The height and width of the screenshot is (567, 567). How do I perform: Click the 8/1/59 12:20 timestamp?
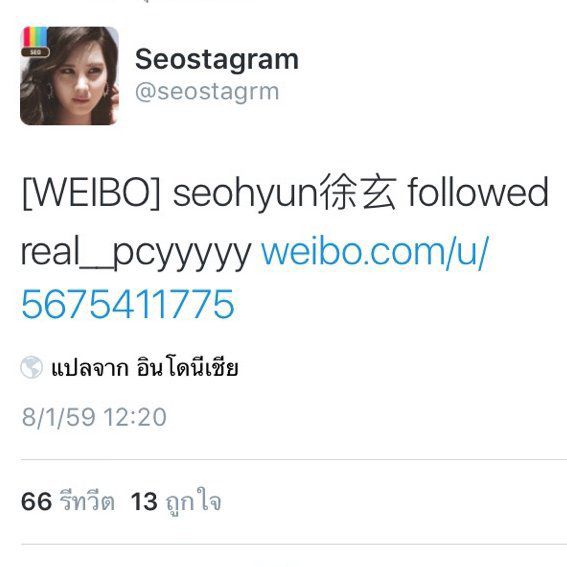pyautogui.click(x=94, y=417)
